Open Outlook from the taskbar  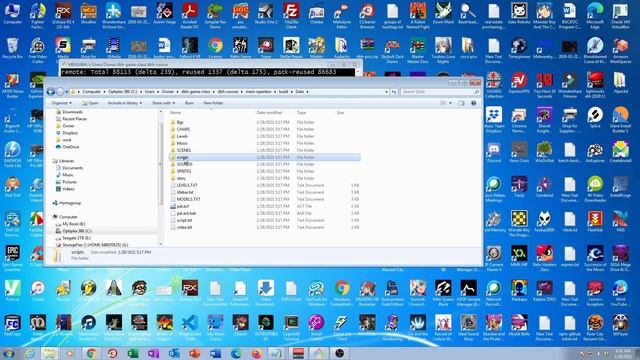click(174, 353)
